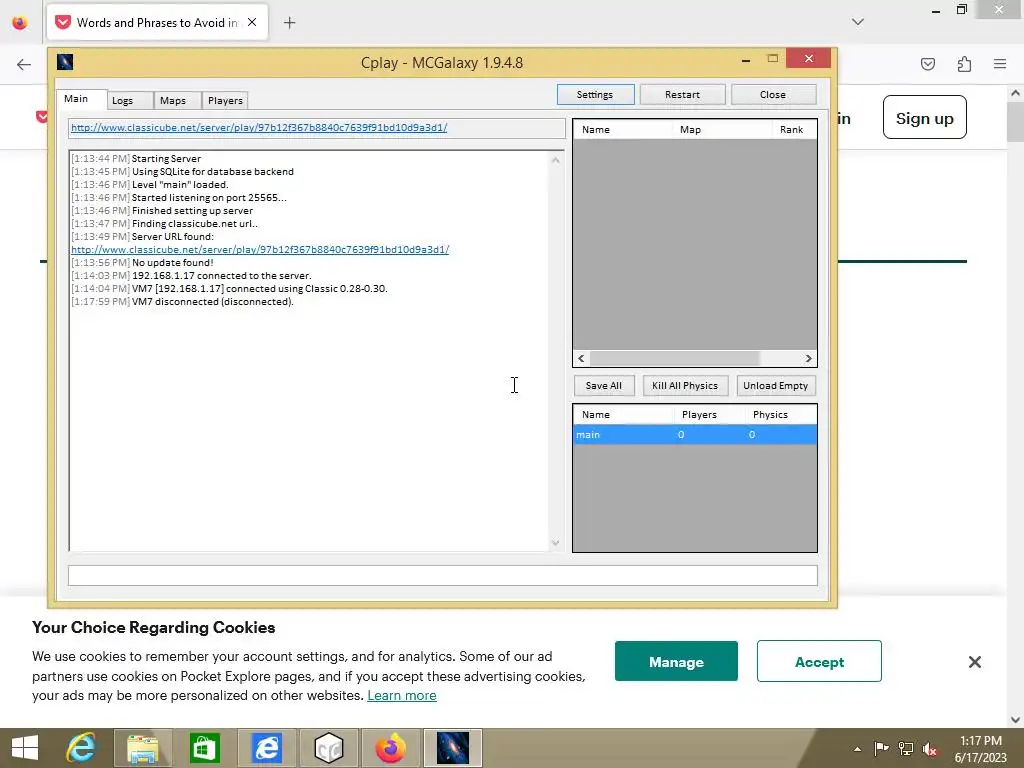Show hidden system tray icons
This screenshot has width=1024, height=768.
(x=857, y=749)
